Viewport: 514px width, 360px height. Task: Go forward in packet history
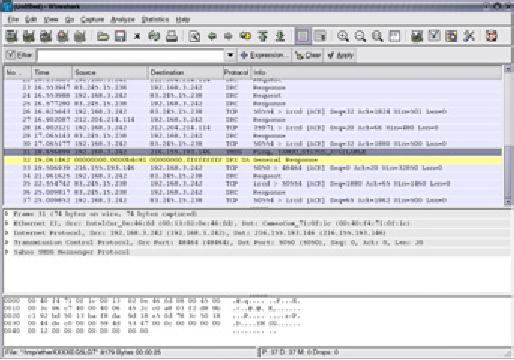coord(228,36)
